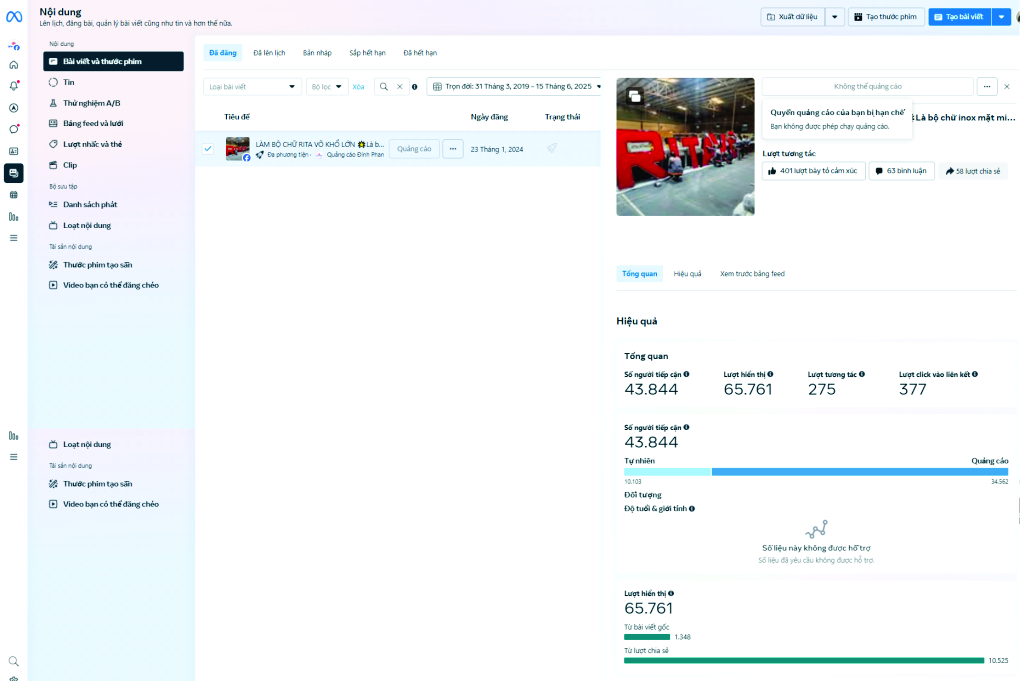The height and width of the screenshot is (681, 1020).
Task: Open the Loại bài viết dropdown
Action: pos(252,87)
